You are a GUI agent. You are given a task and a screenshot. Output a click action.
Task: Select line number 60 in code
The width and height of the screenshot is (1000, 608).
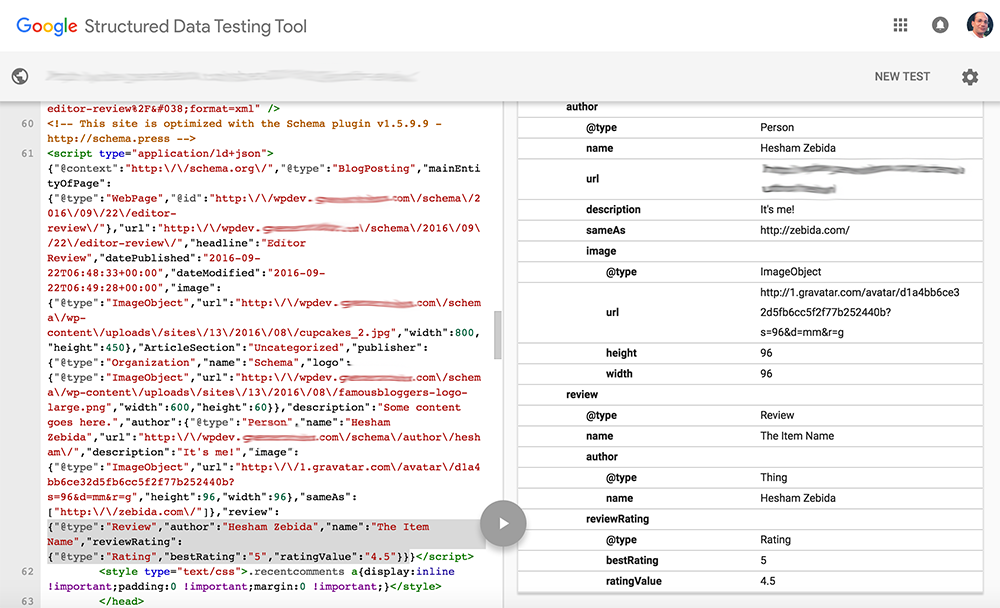tap(27, 124)
